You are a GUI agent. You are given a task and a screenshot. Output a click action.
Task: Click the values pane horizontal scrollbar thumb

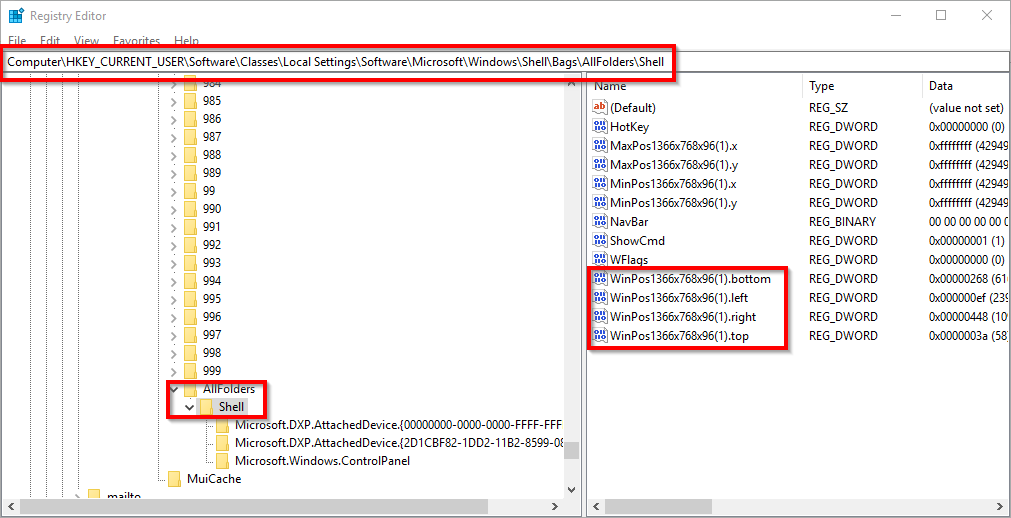(x=658, y=506)
